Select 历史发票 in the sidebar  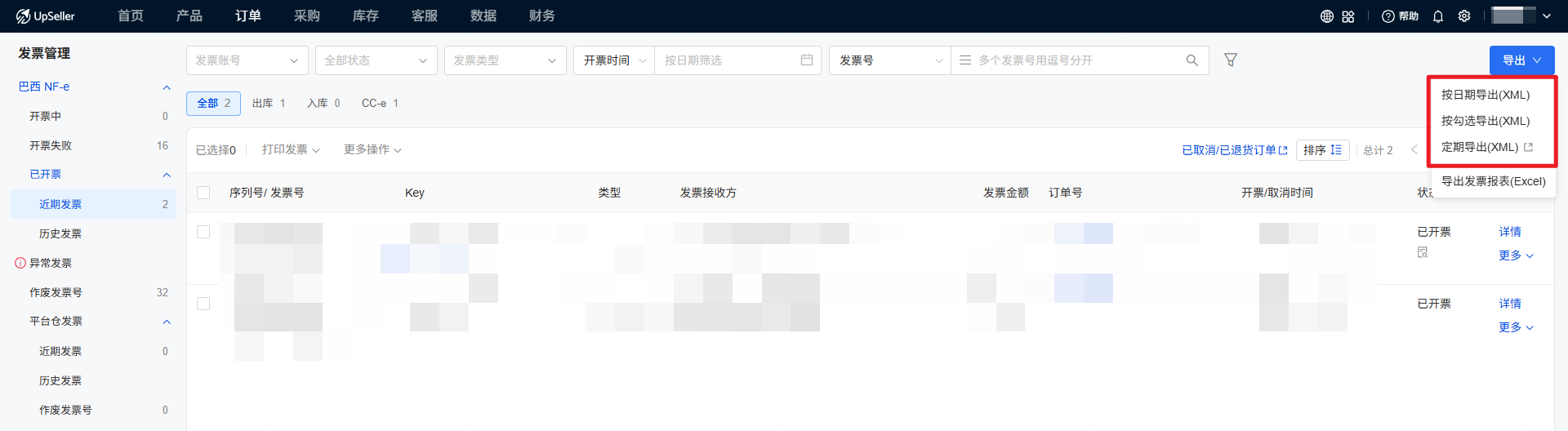coord(60,233)
